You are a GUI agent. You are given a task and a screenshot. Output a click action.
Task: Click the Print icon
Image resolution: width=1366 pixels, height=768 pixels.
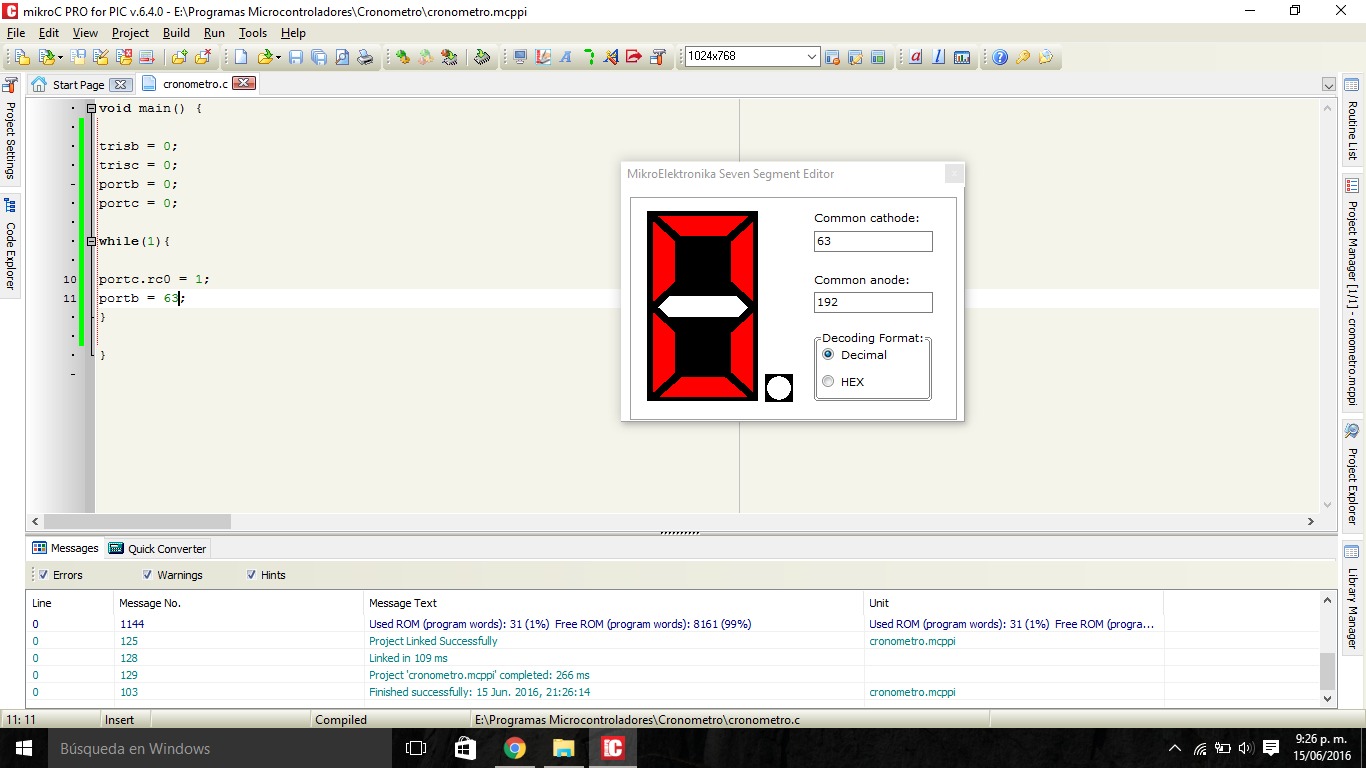point(365,57)
